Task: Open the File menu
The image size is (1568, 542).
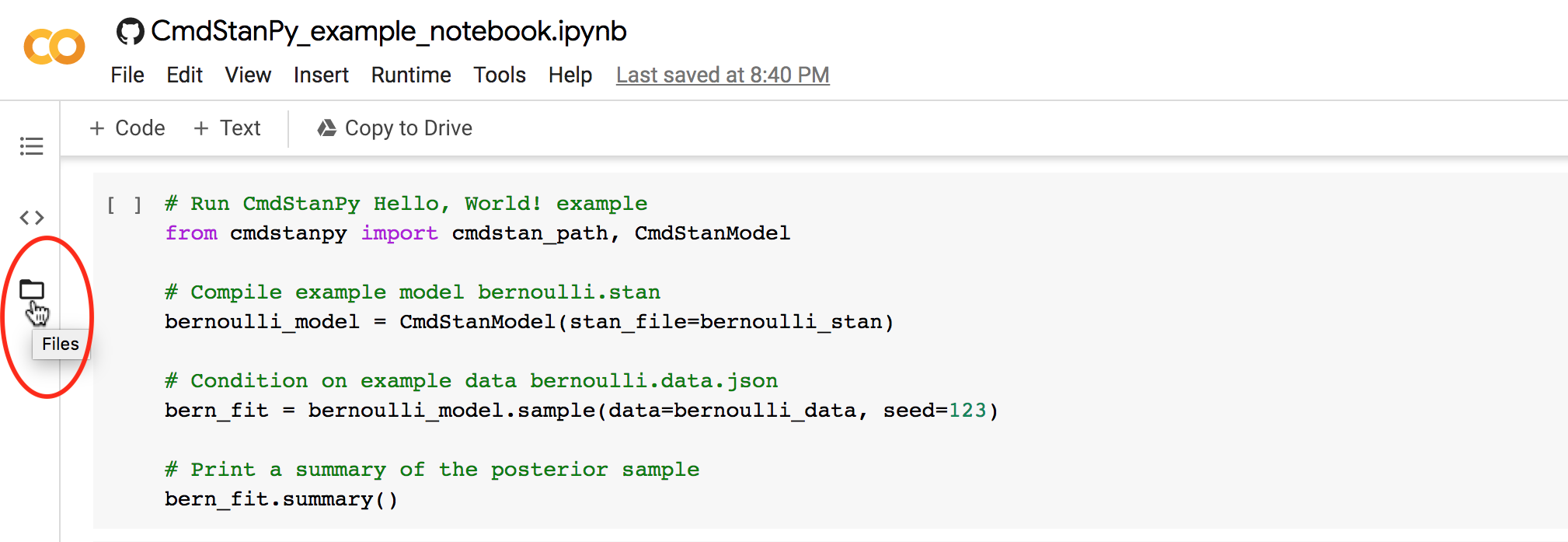Action: [127, 75]
